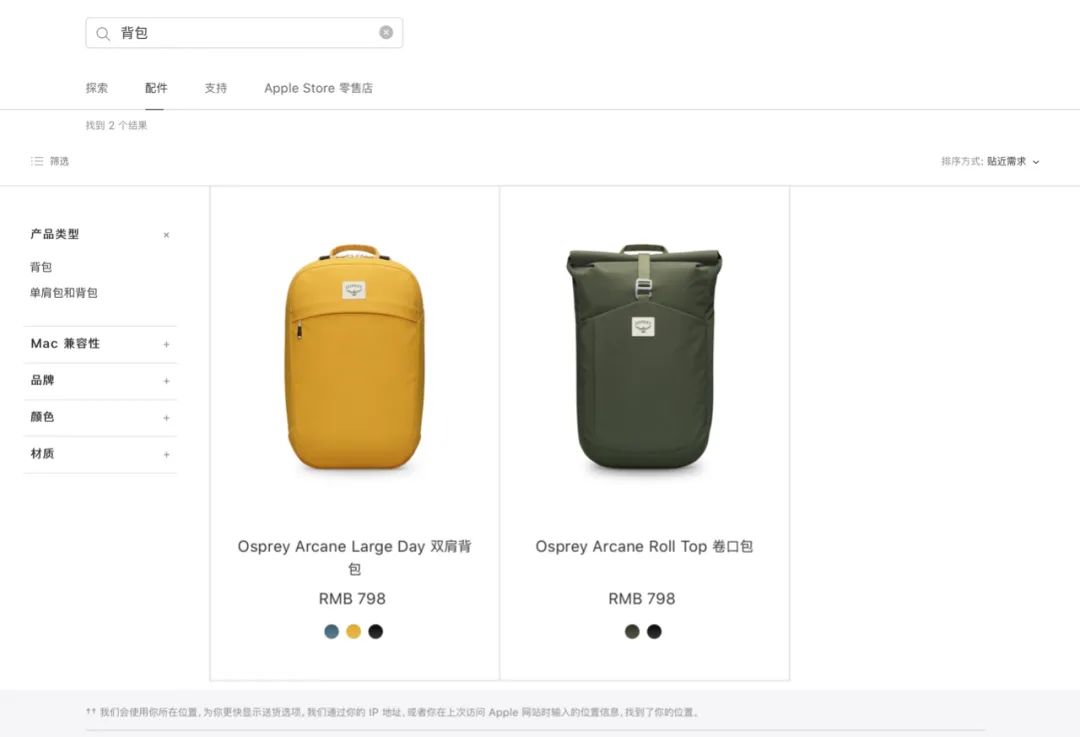The height and width of the screenshot is (737, 1080).
Task: Select black color for Roll Top bag
Action: 654,632
